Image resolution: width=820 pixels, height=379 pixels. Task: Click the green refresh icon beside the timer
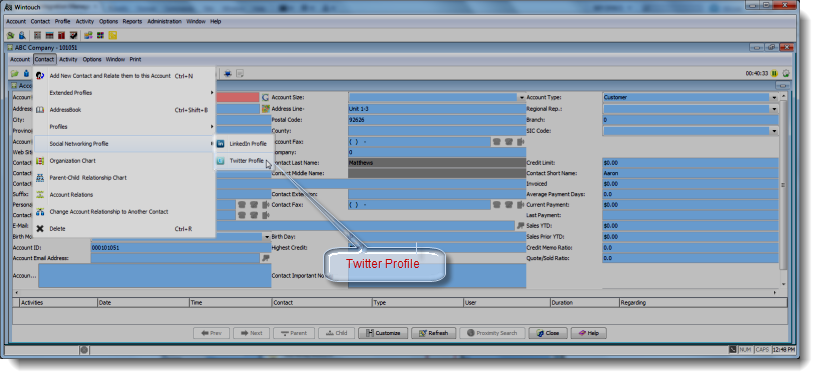[785, 74]
